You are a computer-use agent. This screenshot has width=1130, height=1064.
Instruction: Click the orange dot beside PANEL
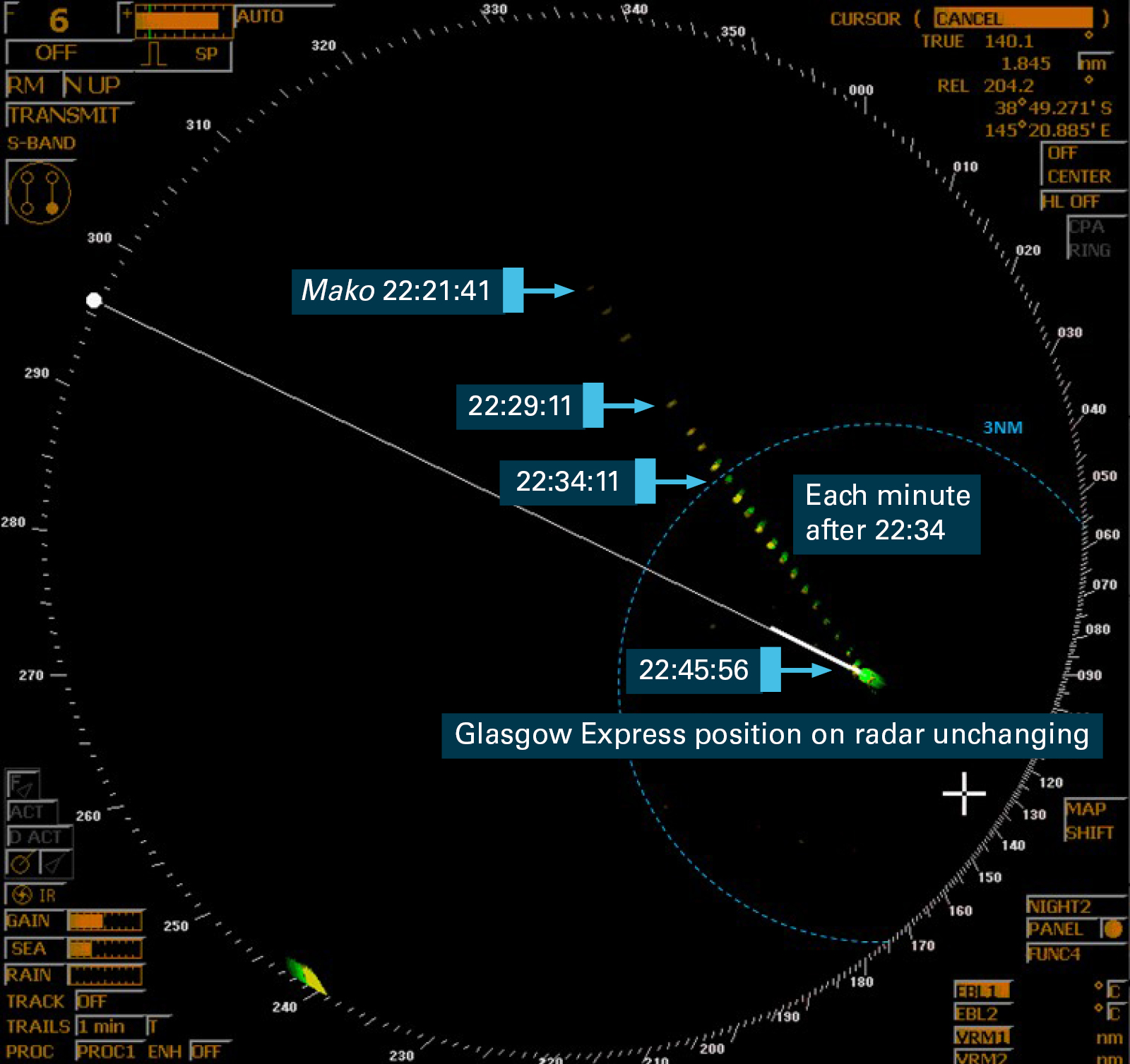tap(1114, 929)
